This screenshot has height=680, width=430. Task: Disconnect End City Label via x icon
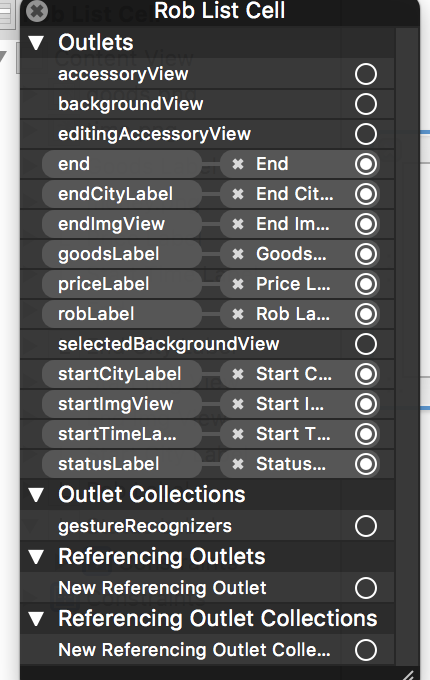pos(238,194)
